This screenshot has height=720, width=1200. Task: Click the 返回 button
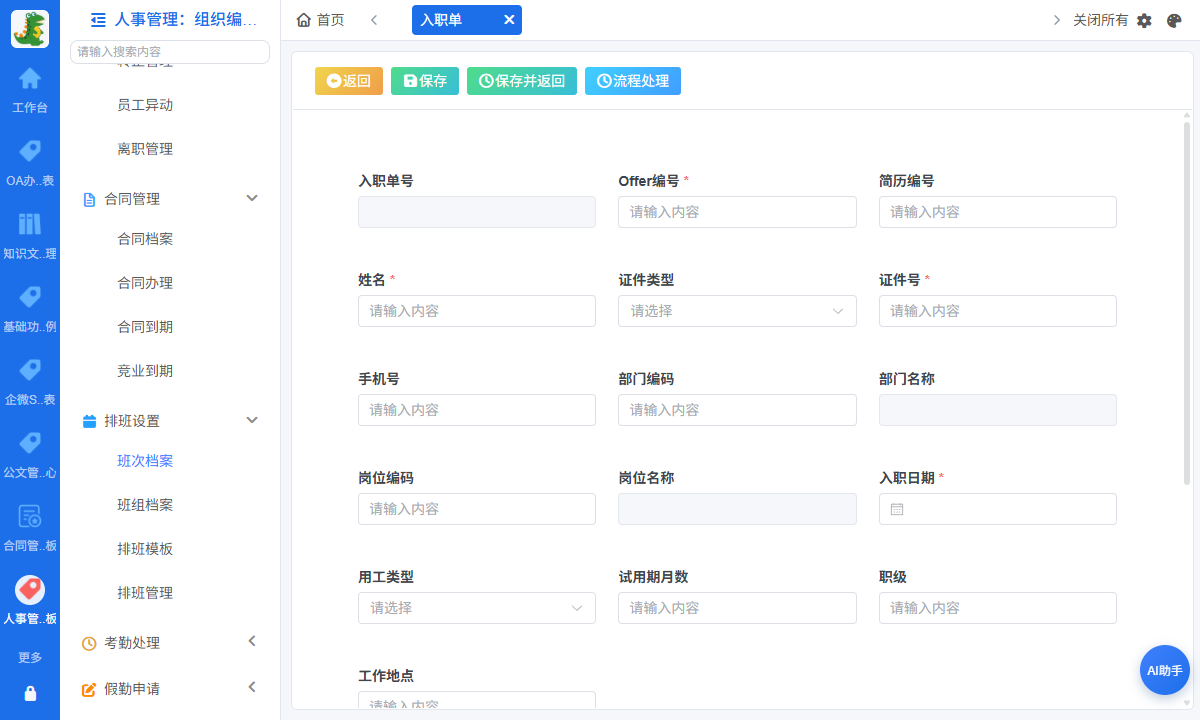349,81
